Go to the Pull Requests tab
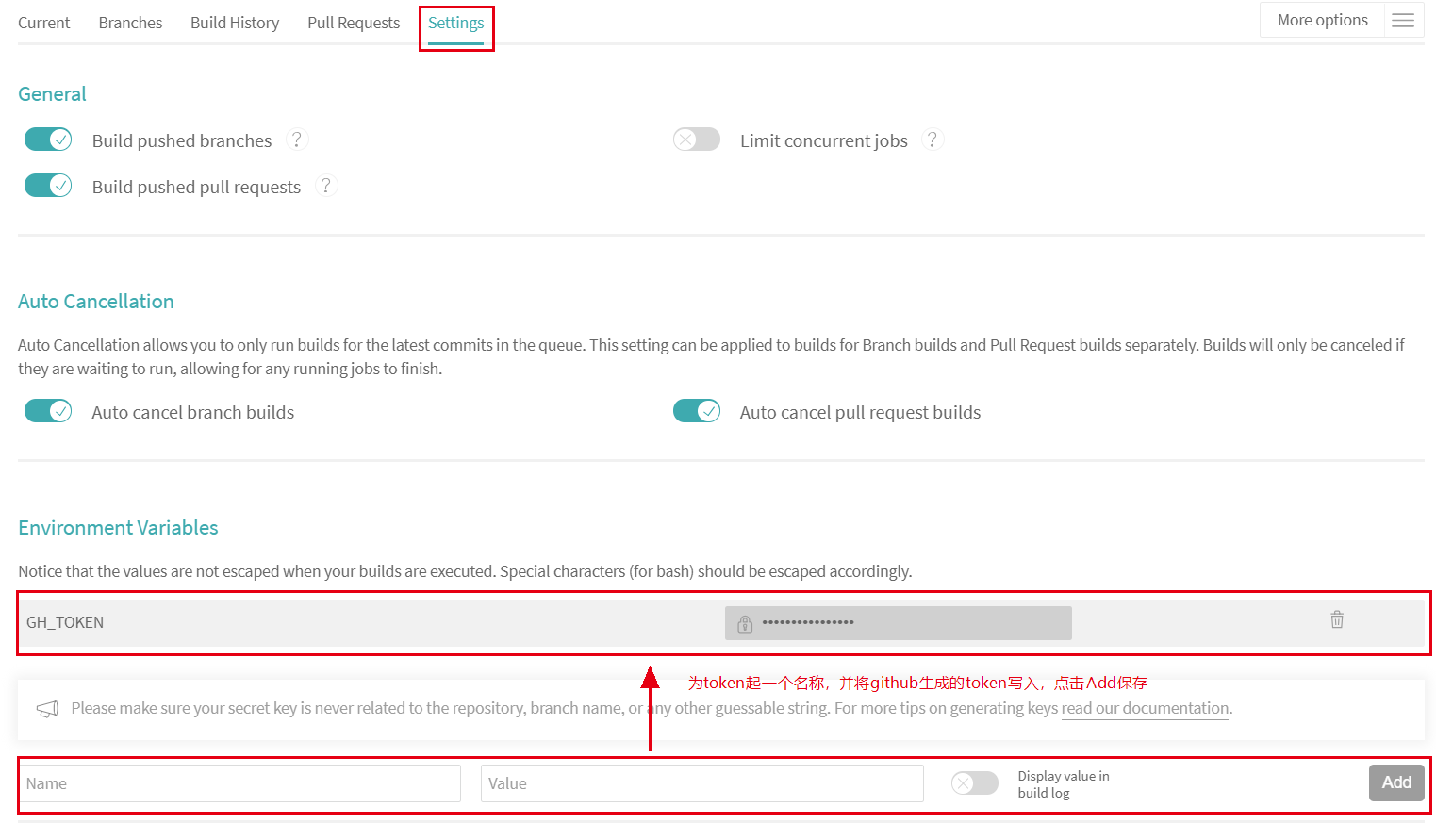The height and width of the screenshot is (840, 1436). [354, 23]
